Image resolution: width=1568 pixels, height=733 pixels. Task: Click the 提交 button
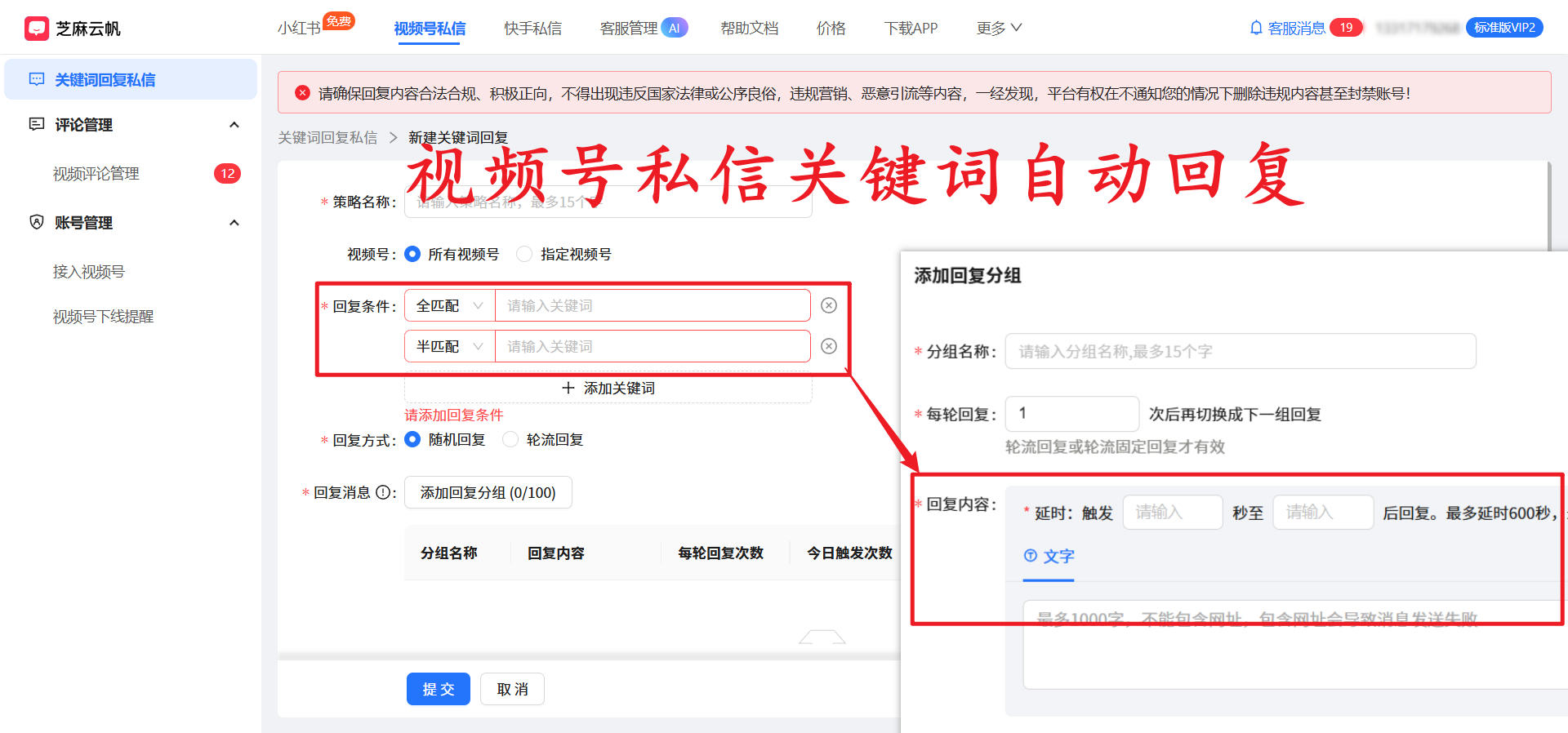439,689
